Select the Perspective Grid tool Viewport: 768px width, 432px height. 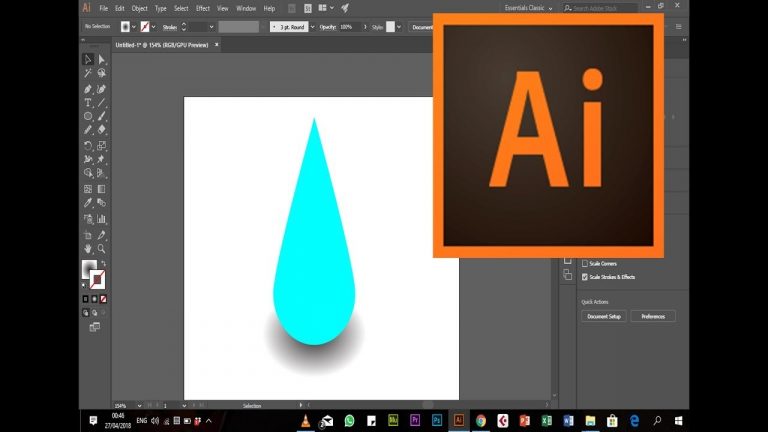[101, 173]
